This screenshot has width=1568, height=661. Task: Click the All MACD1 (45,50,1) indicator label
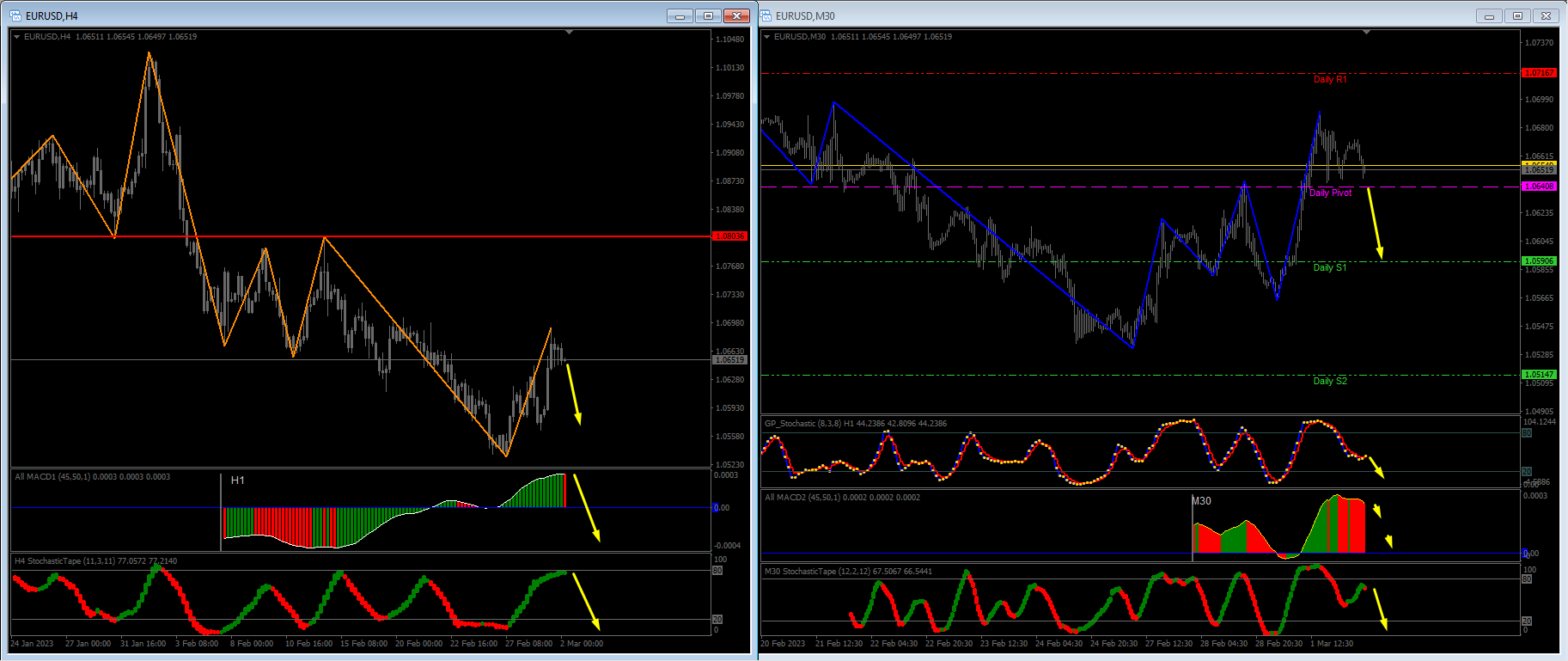pos(92,477)
